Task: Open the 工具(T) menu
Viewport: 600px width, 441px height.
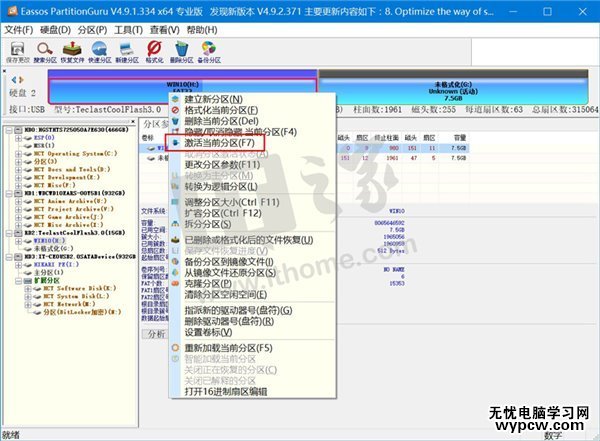Action: [x=129, y=30]
